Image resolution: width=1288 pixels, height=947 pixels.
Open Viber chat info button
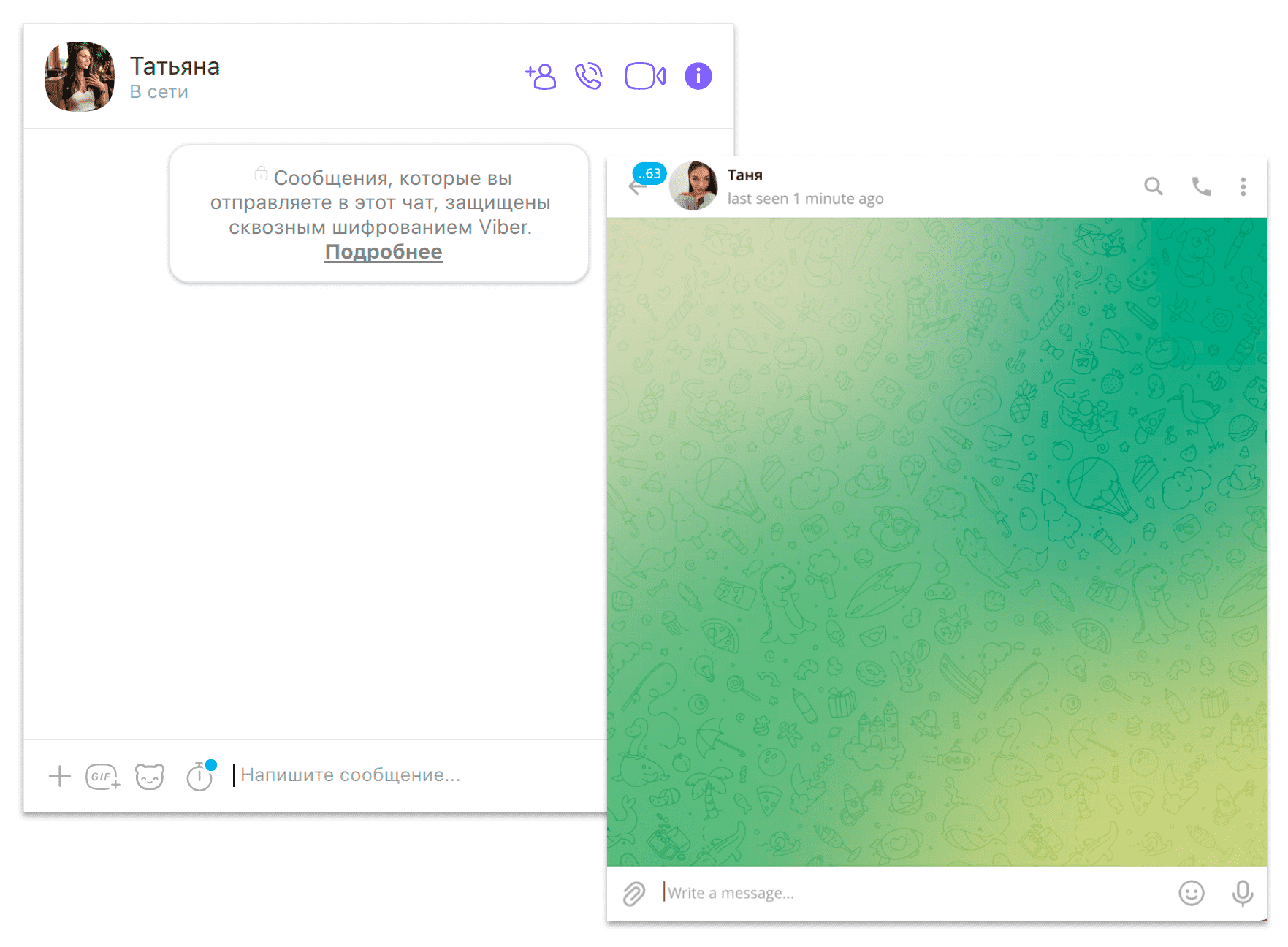tap(698, 76)
